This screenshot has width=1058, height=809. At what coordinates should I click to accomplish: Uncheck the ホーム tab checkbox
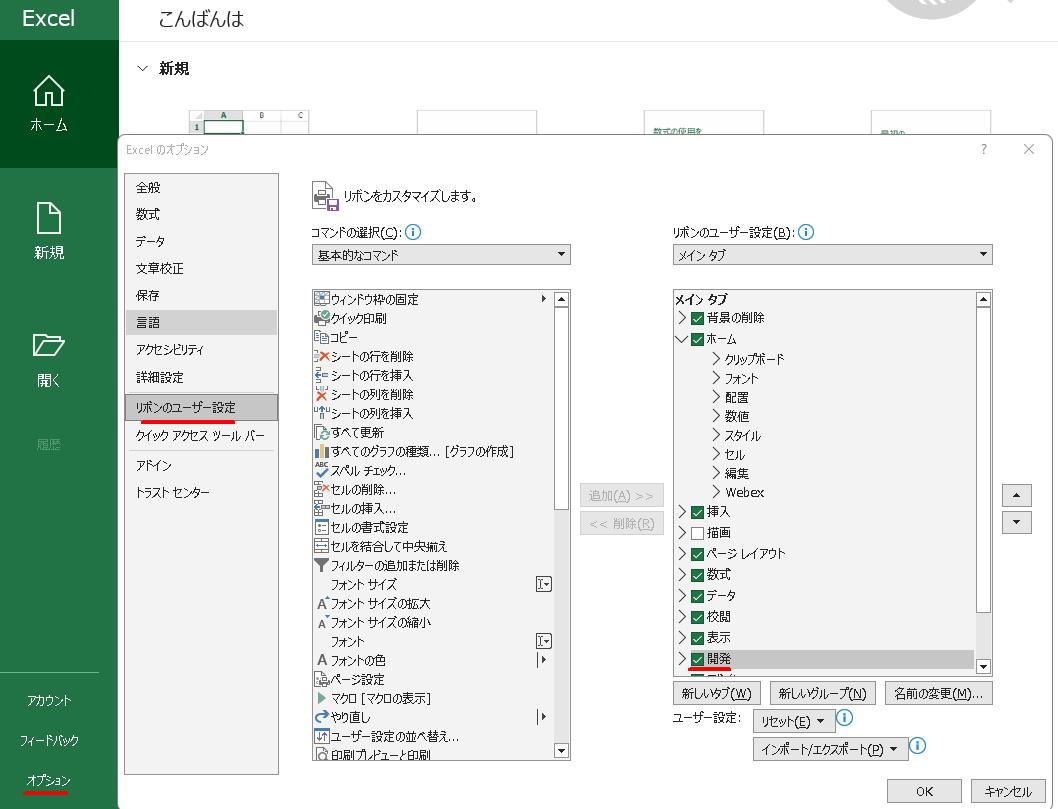698,339
